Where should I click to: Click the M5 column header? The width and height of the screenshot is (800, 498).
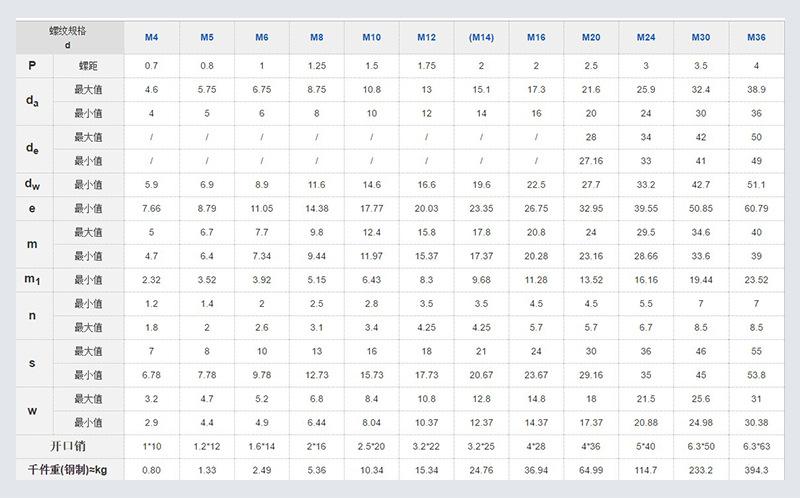(206, 37)
